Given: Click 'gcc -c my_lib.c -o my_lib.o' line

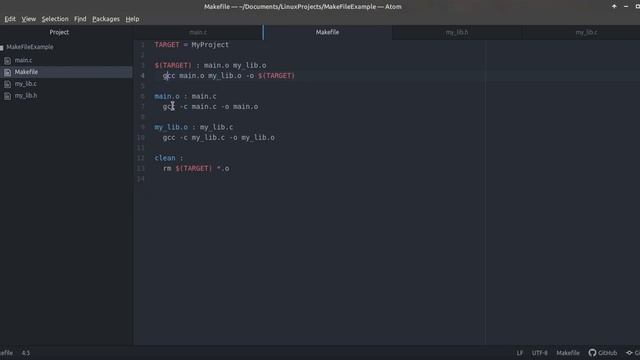Looking at the screenshot, I should click(x=218, y=138).
